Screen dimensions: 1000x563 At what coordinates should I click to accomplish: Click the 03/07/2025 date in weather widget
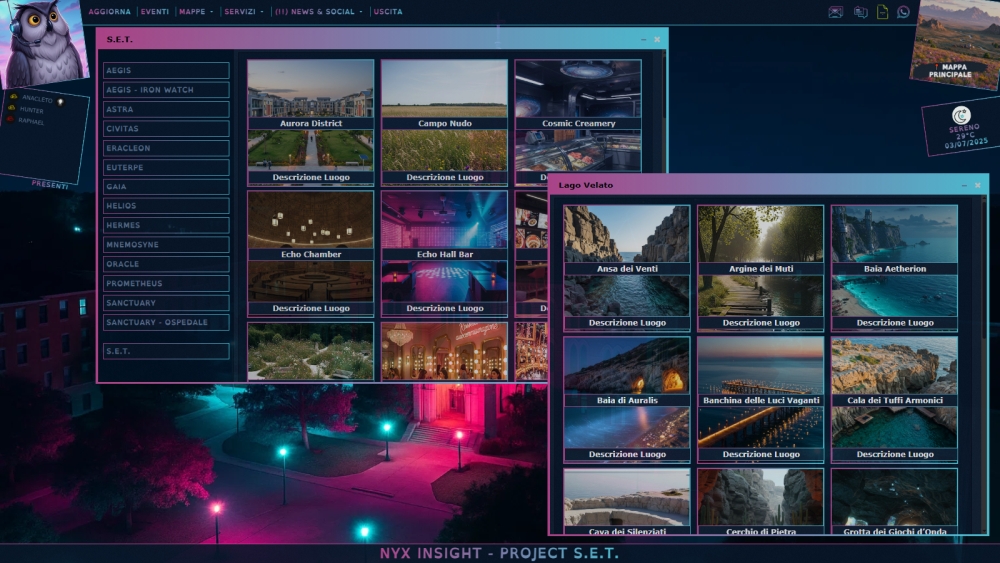(966, 143)
